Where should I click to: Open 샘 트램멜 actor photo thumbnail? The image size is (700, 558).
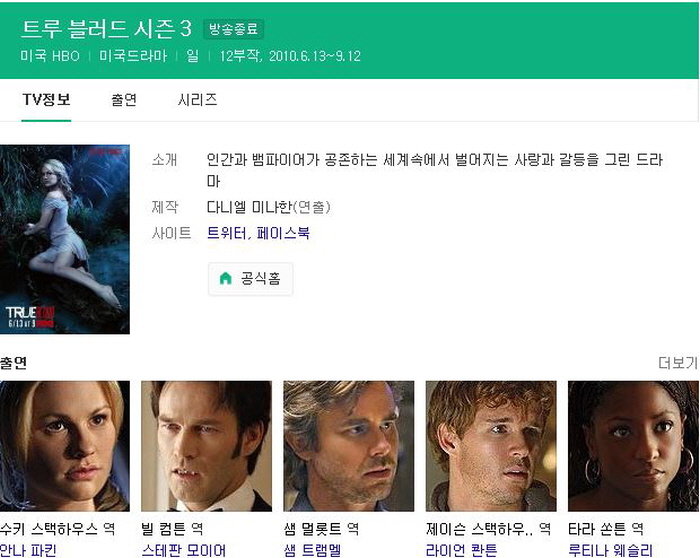click(x=349, y=446)
